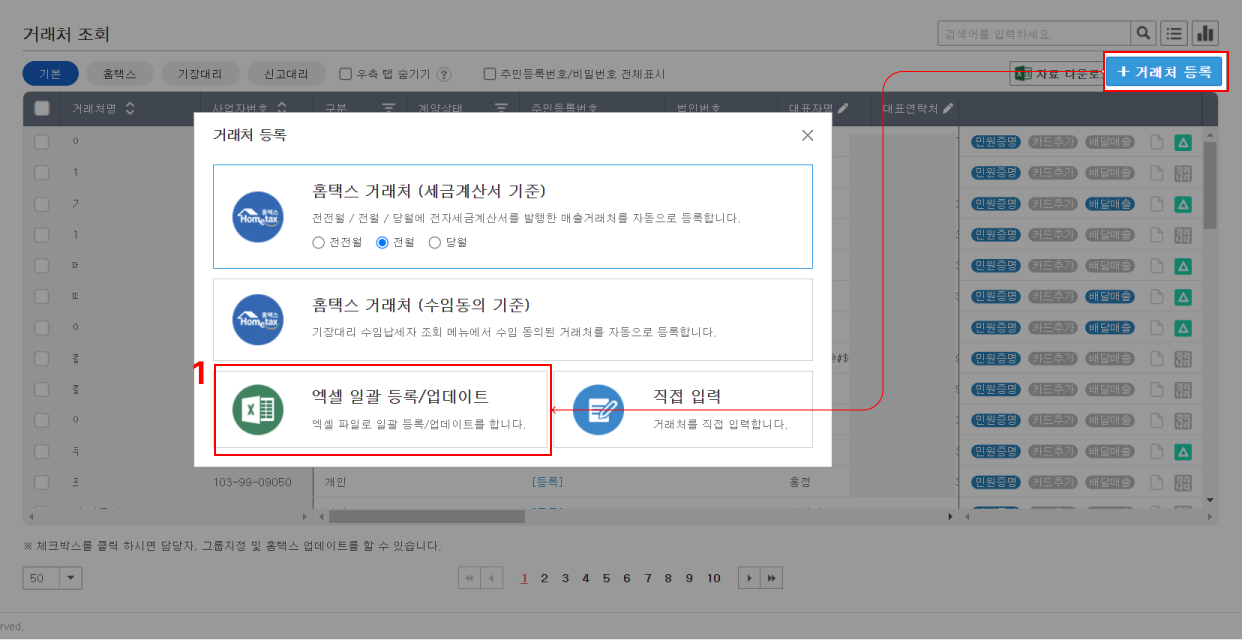Click the 직접 입력 pencil note icon

click(598, 410)
